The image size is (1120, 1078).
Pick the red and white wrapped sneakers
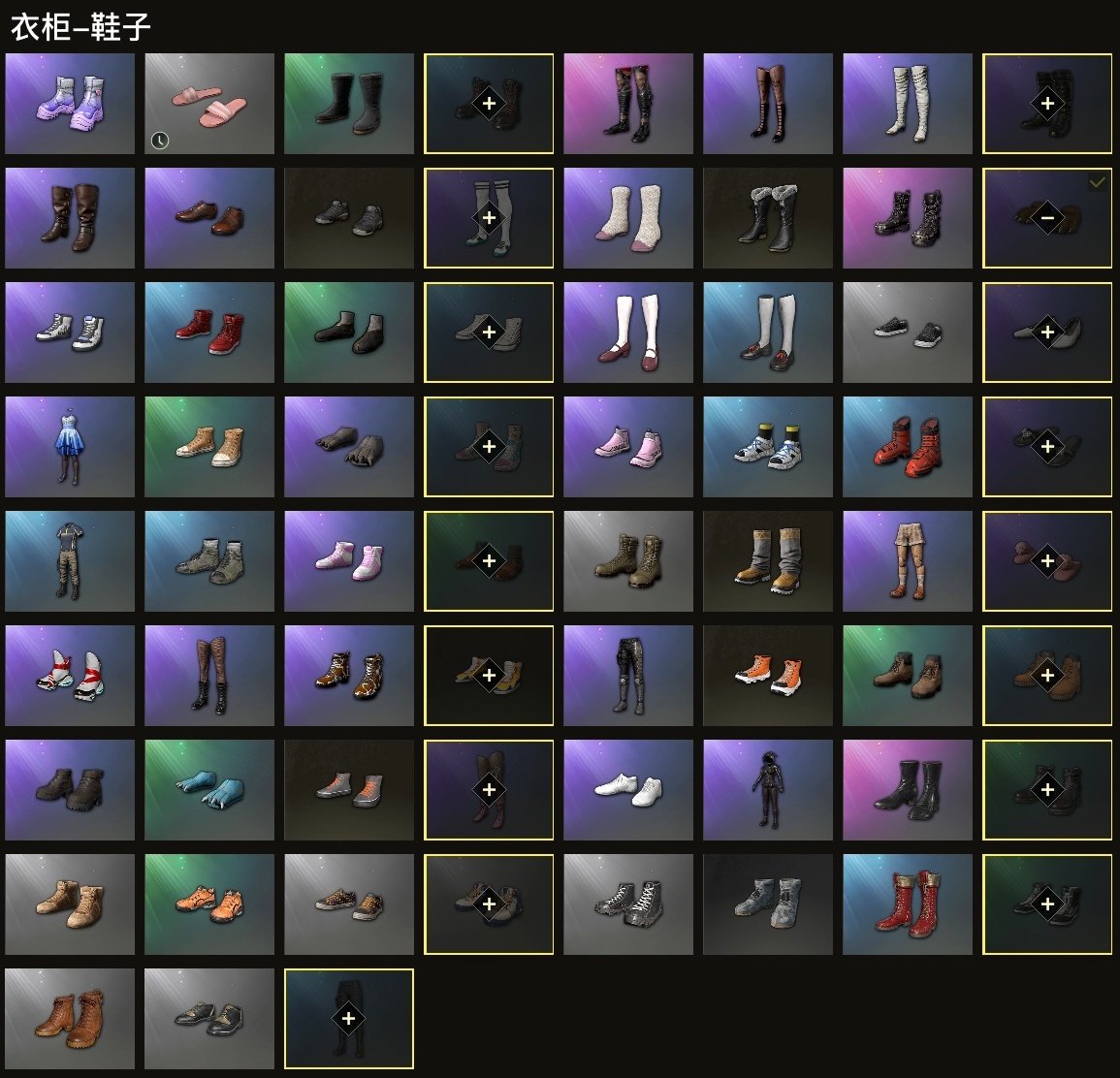[69, 675]
